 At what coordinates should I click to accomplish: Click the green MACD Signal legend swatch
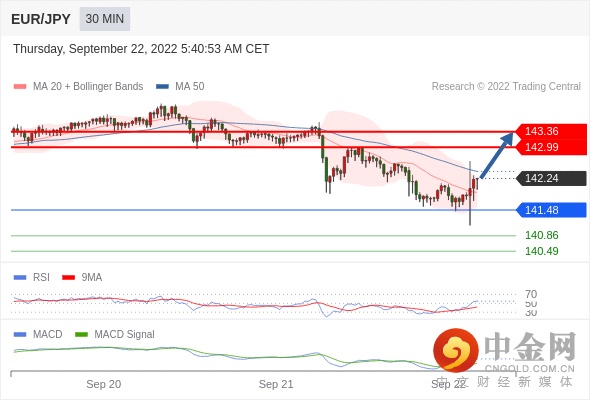coord(81,334)
